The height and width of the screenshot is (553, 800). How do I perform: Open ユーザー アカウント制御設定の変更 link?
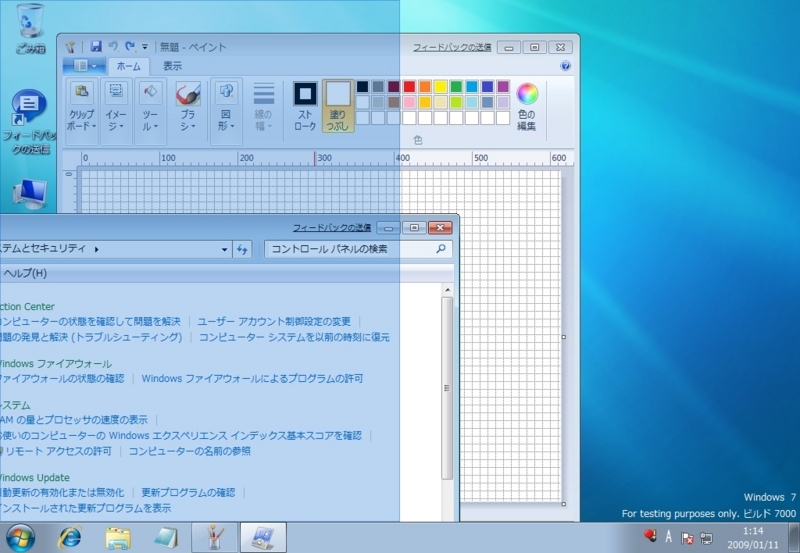click(274, 321)
